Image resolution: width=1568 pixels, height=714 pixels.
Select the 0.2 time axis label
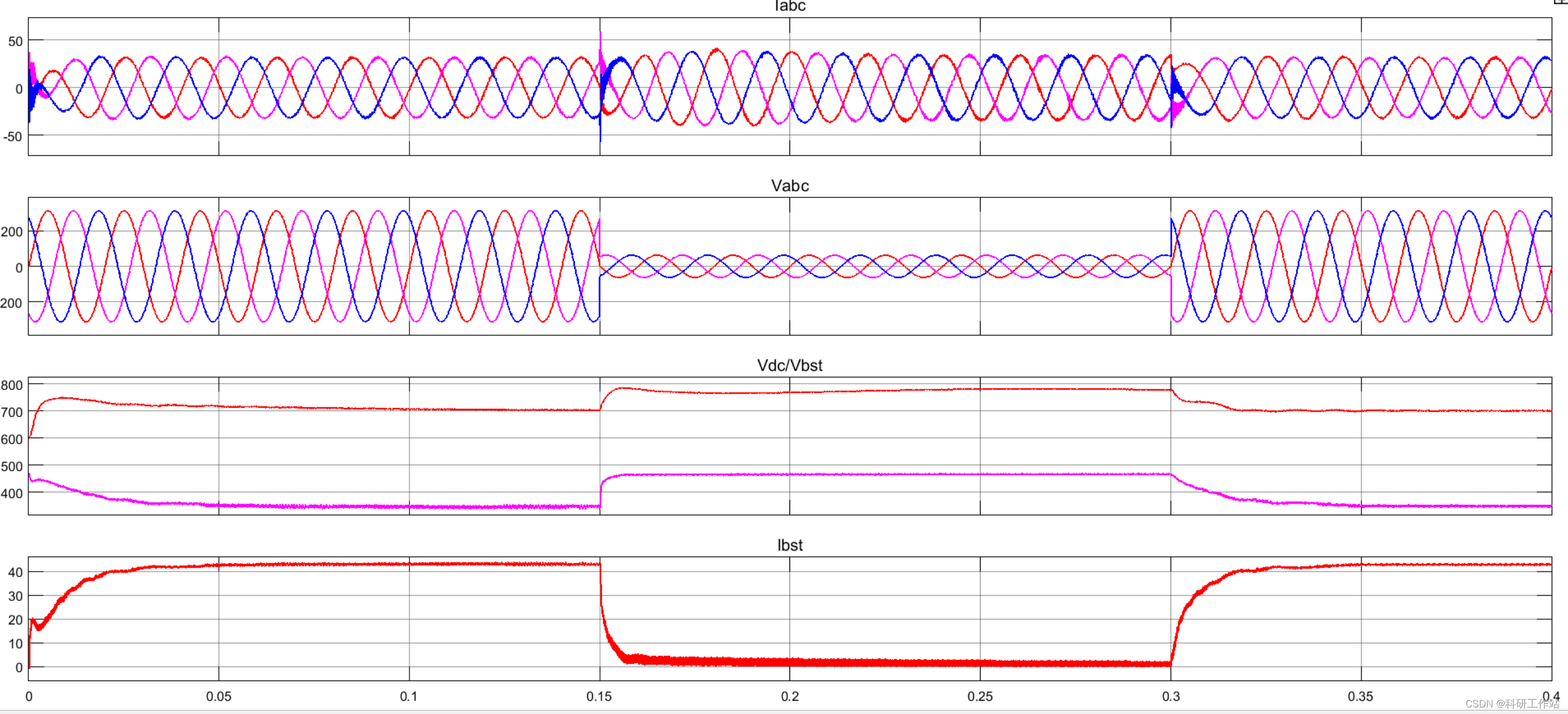point(789,696)
